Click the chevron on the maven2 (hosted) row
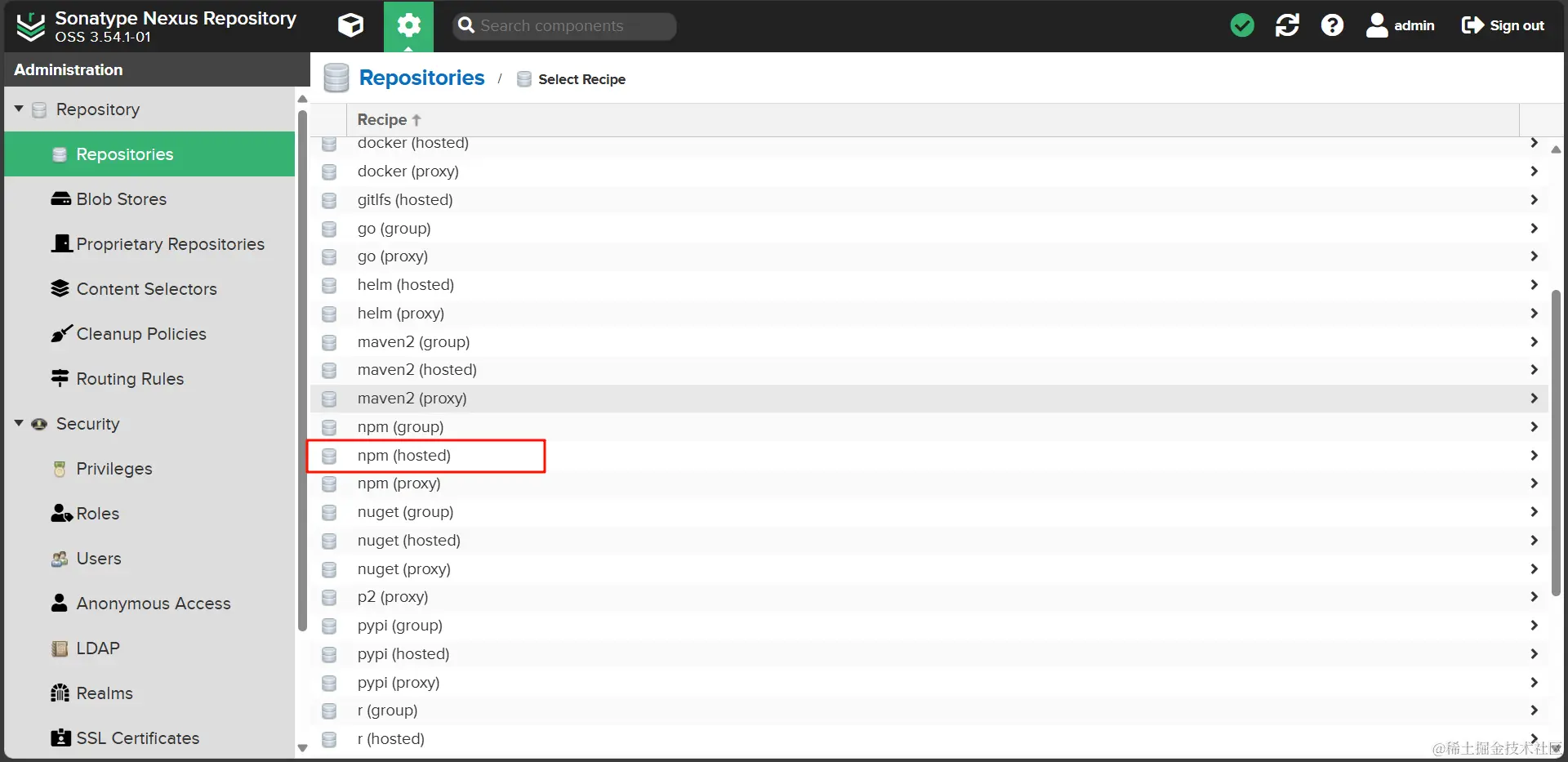Screen dimensions: 1568x762 coord(1534,369)
